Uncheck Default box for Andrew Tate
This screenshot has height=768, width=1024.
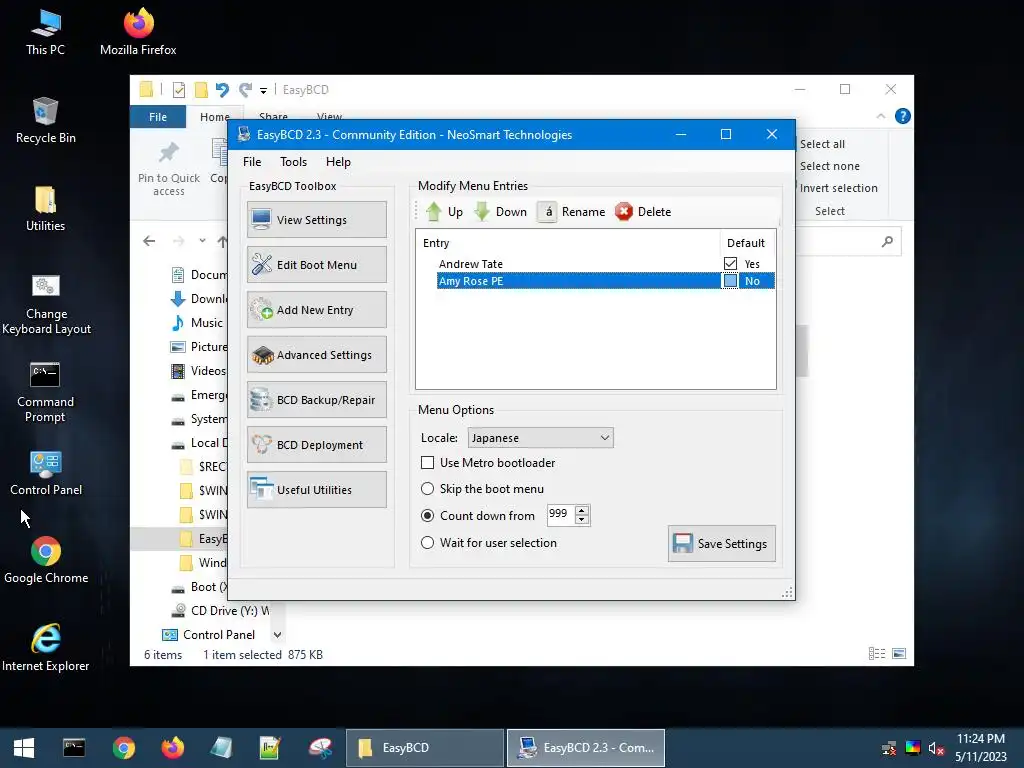[730, 263]
